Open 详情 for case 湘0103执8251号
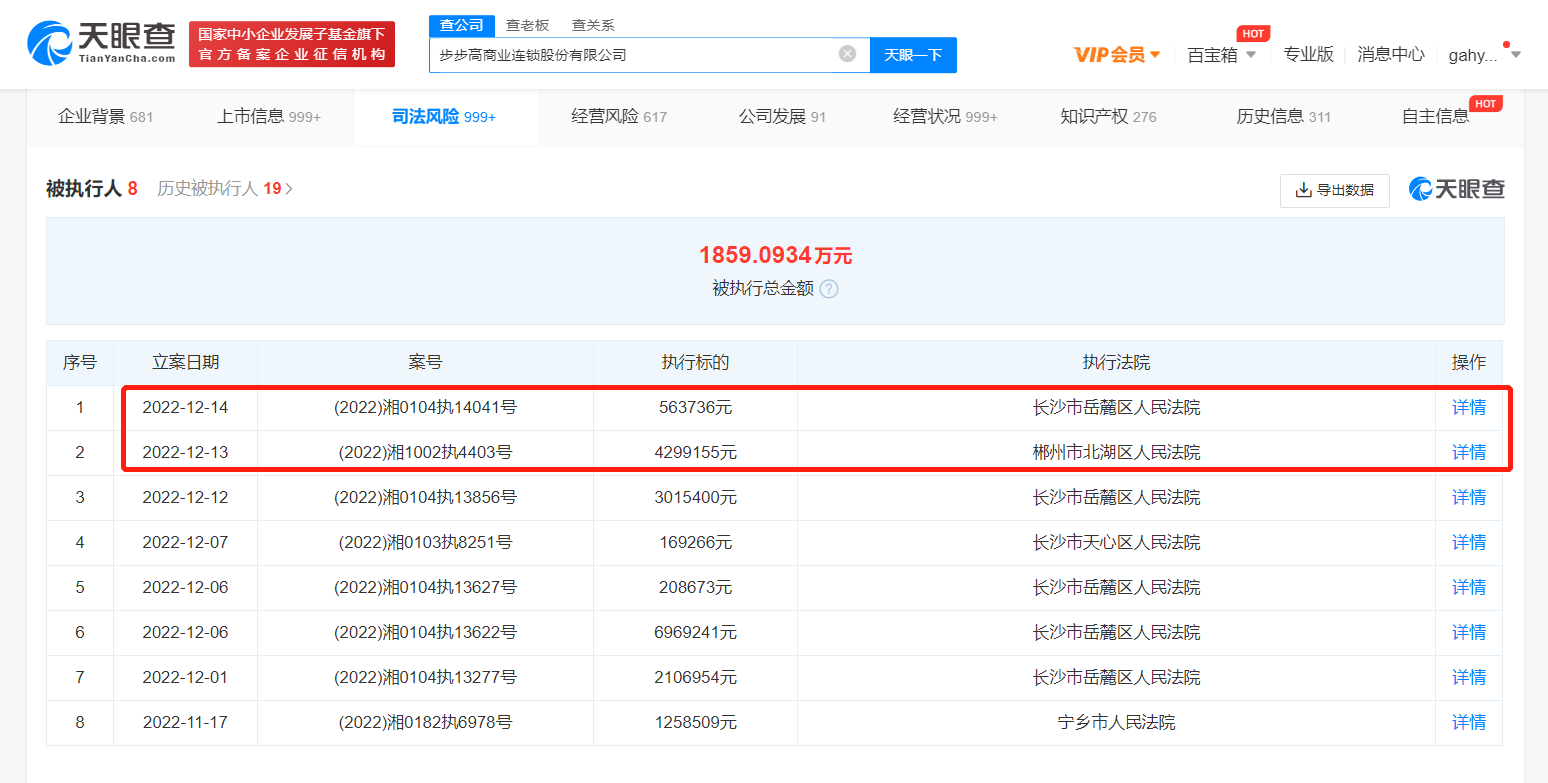 [1469, 542]
